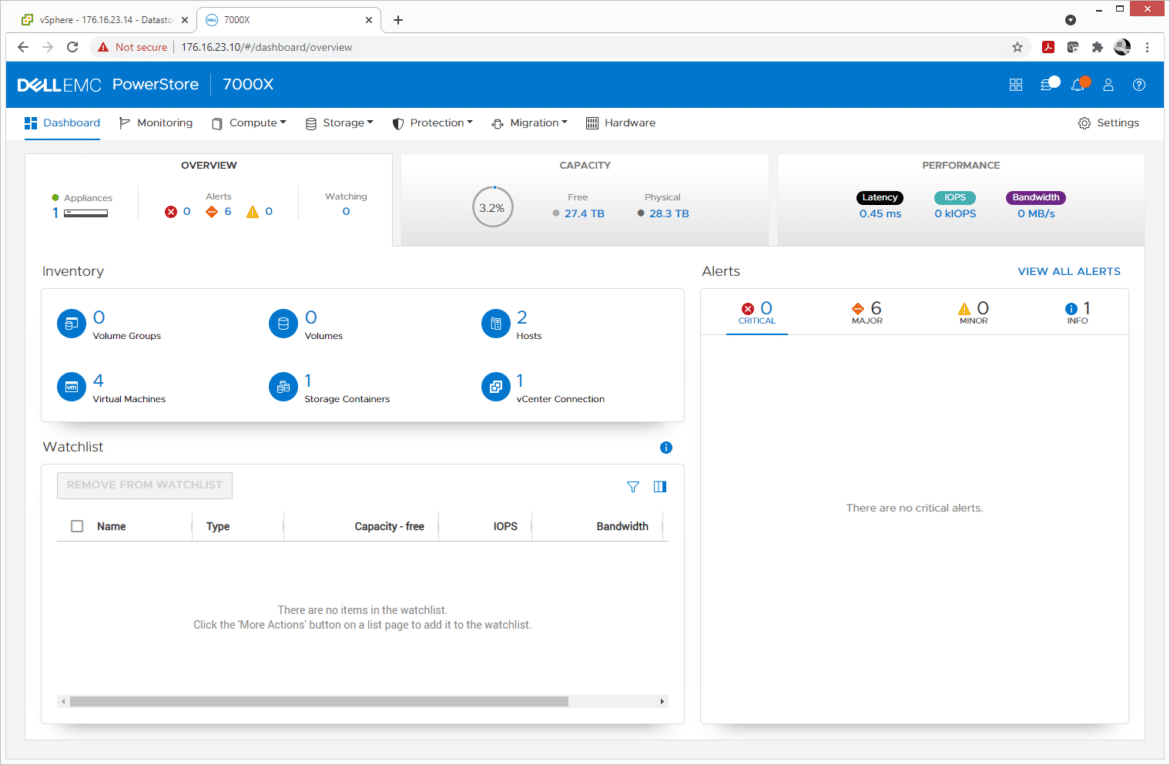Click the browser extensions puzzle icon
This screenshot has width=1170, height=765.
(1097, 47)
